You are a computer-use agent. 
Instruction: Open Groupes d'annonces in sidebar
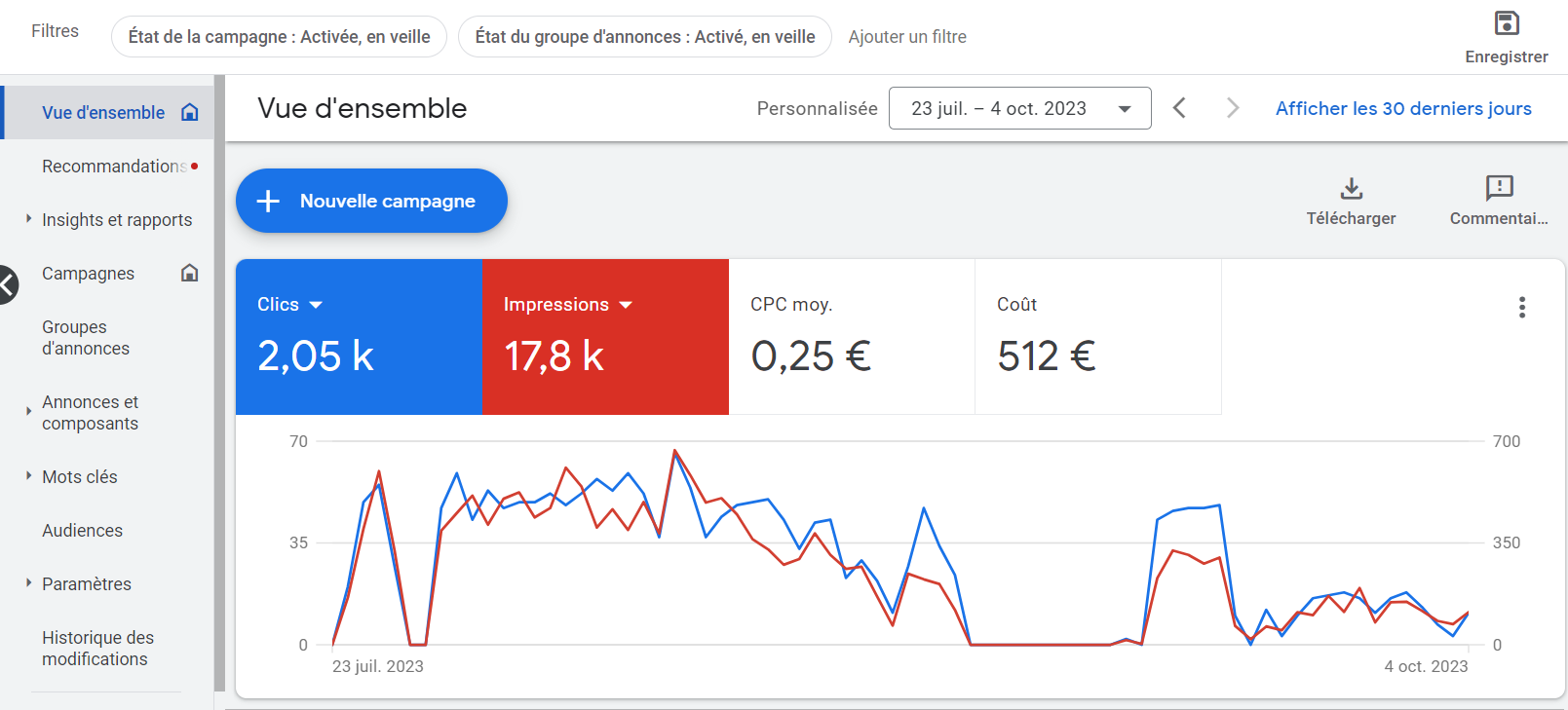[86, 338]
